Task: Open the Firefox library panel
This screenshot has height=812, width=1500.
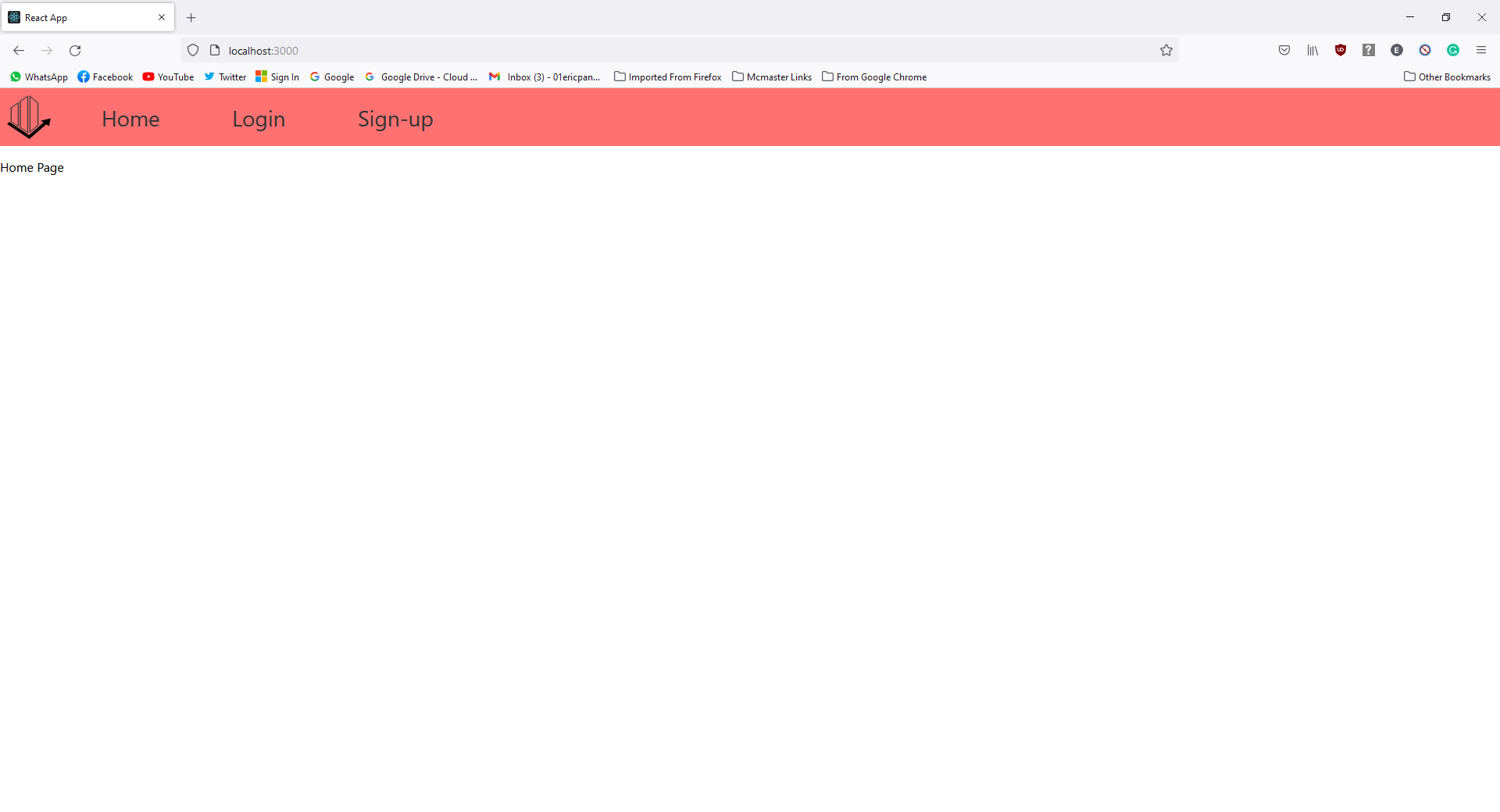Action: coord(1312,50)
